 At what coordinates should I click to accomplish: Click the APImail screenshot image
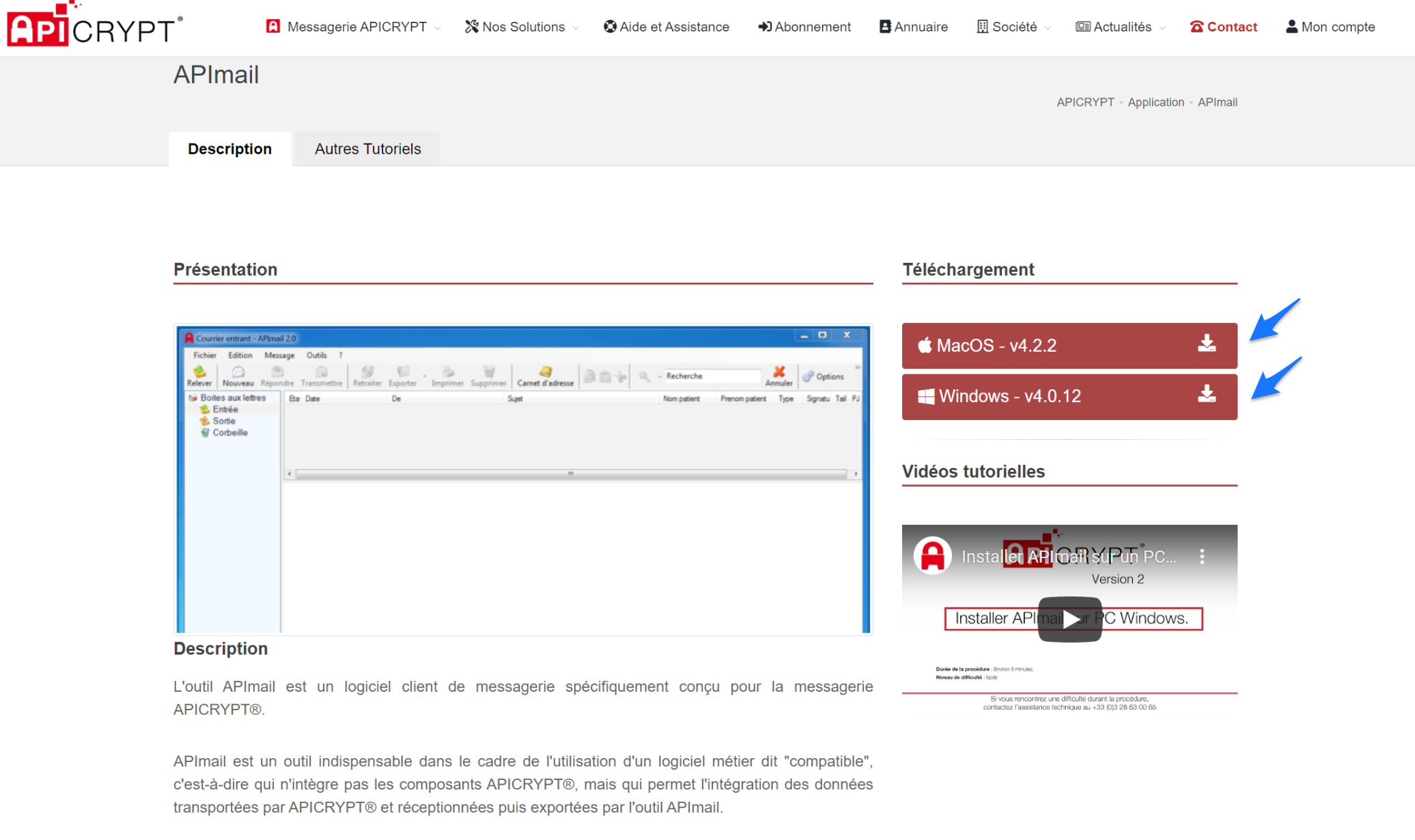click(x=523, y=479)
